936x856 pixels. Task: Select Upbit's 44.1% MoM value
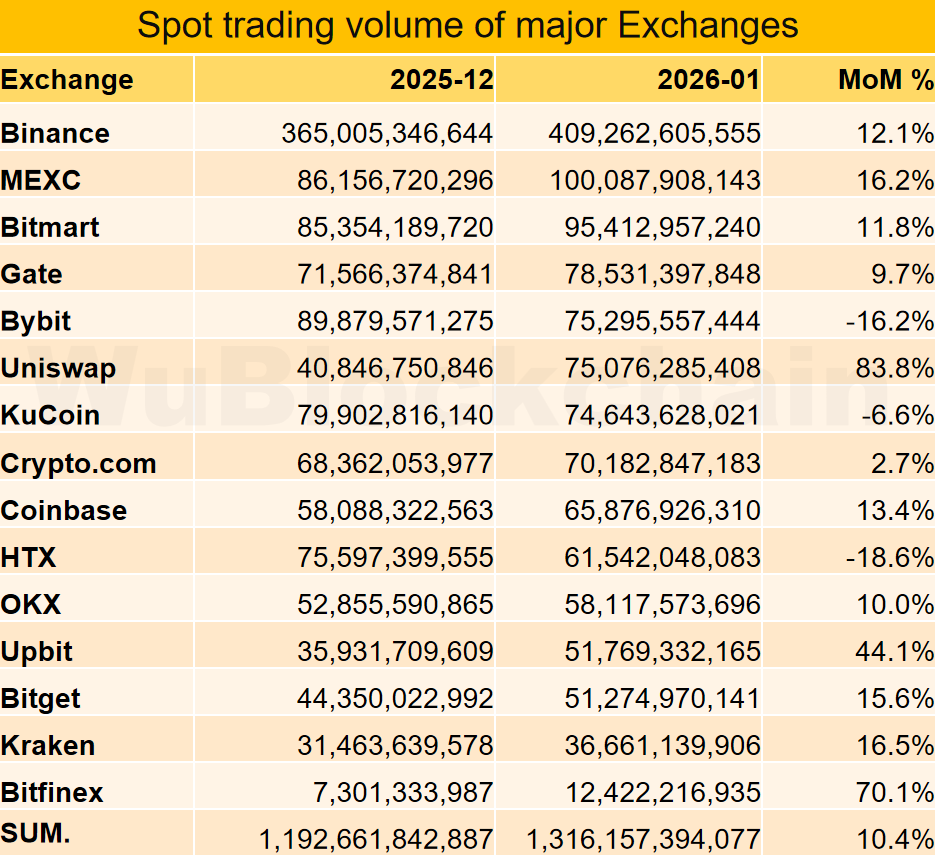coord(895,651)
